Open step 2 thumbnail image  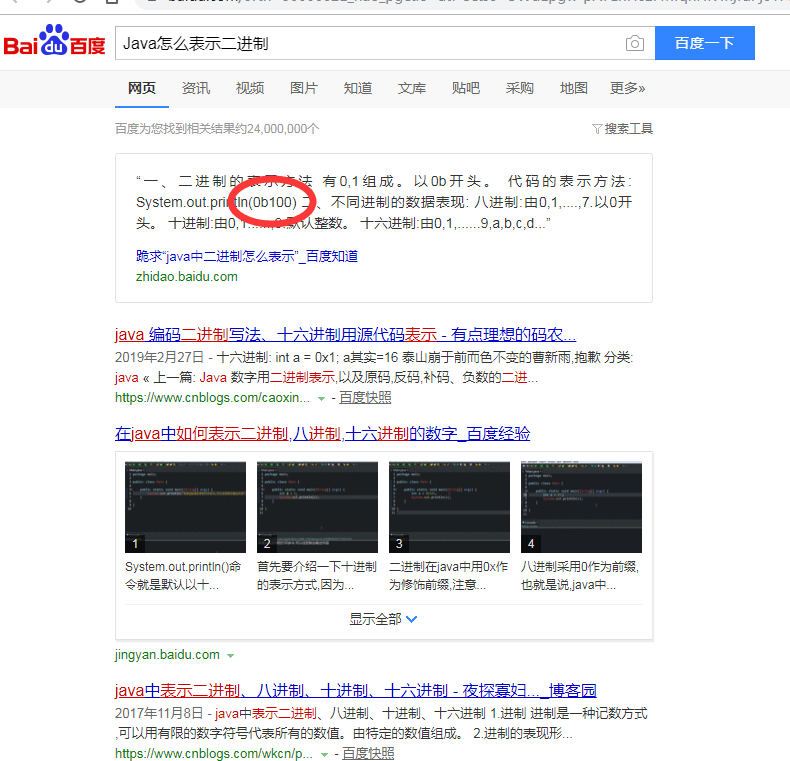tap(317, 507)
